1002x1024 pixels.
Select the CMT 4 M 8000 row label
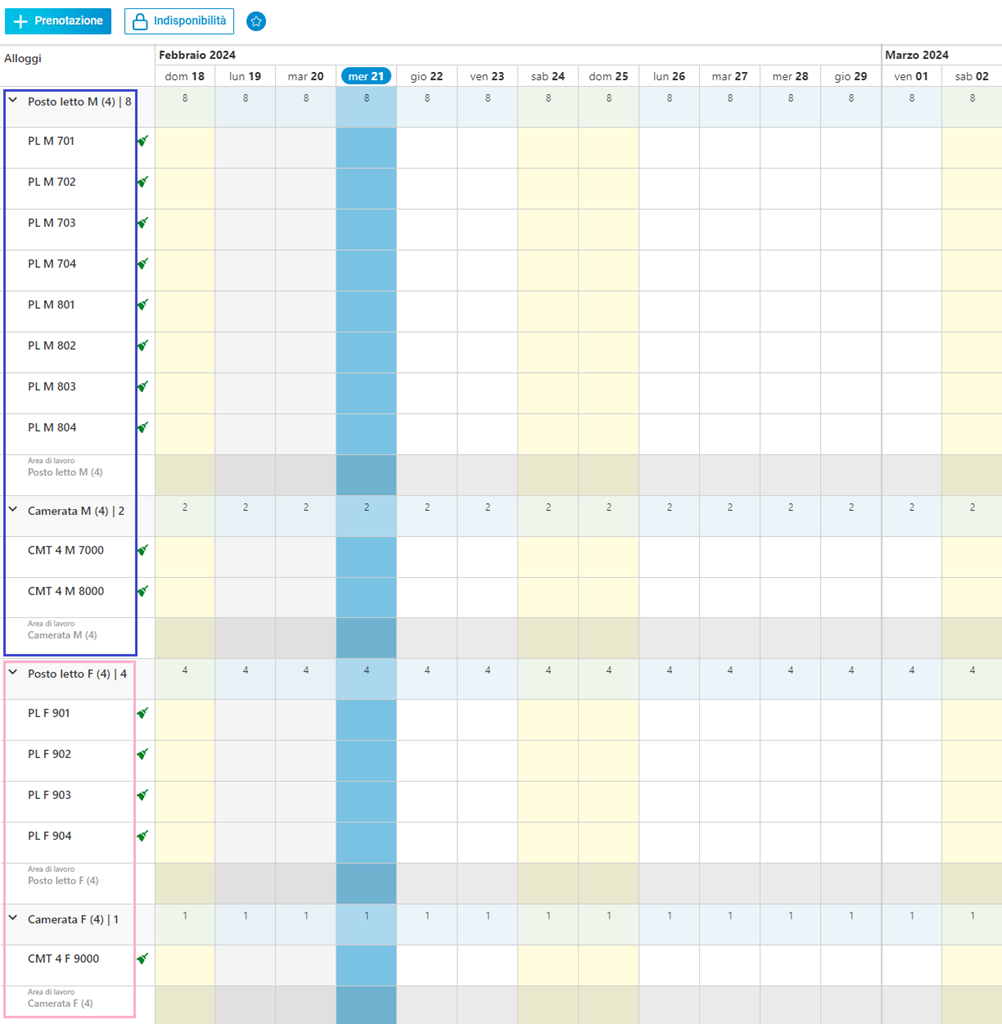65,591
